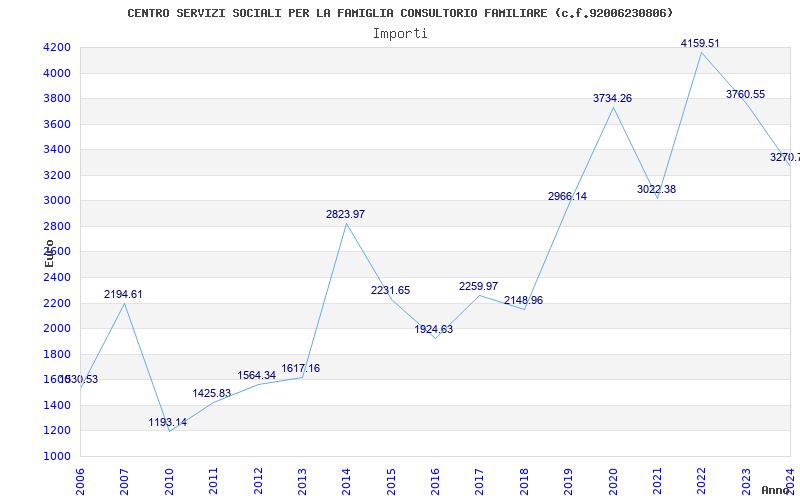Viewport: 800px width, 500px height.
Task: Select data label 3022.38
Action: (656, 189)
